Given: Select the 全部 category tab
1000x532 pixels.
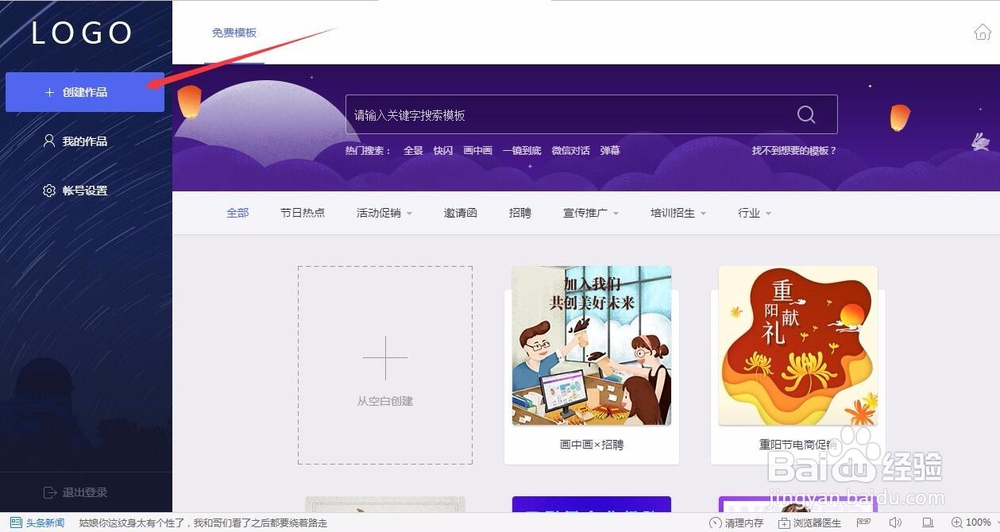Looking at the screenshot, I should click(x=237, y=213).
